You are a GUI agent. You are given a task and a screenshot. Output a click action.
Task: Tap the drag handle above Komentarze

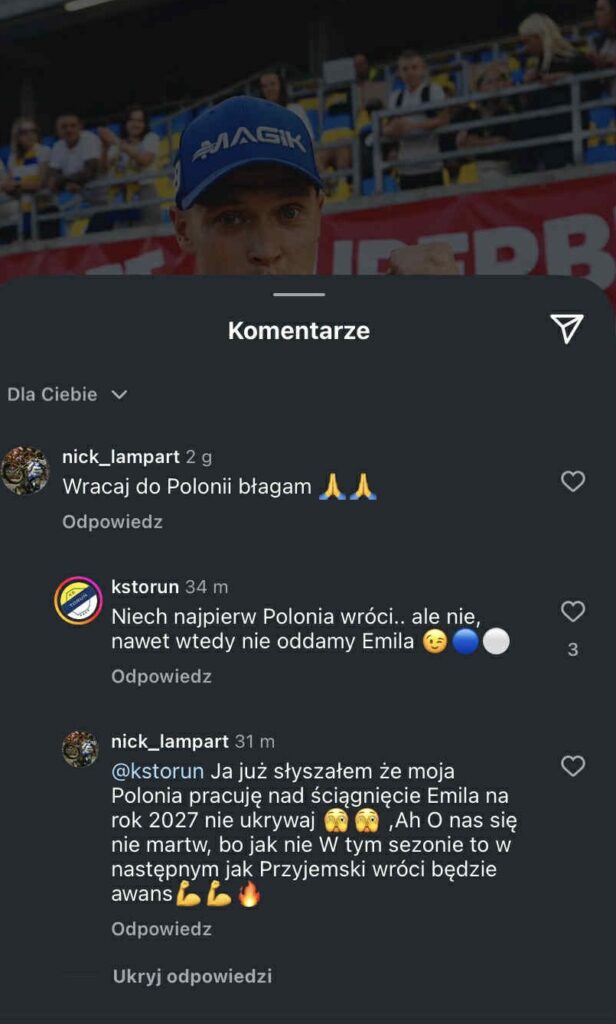(299, 295)
